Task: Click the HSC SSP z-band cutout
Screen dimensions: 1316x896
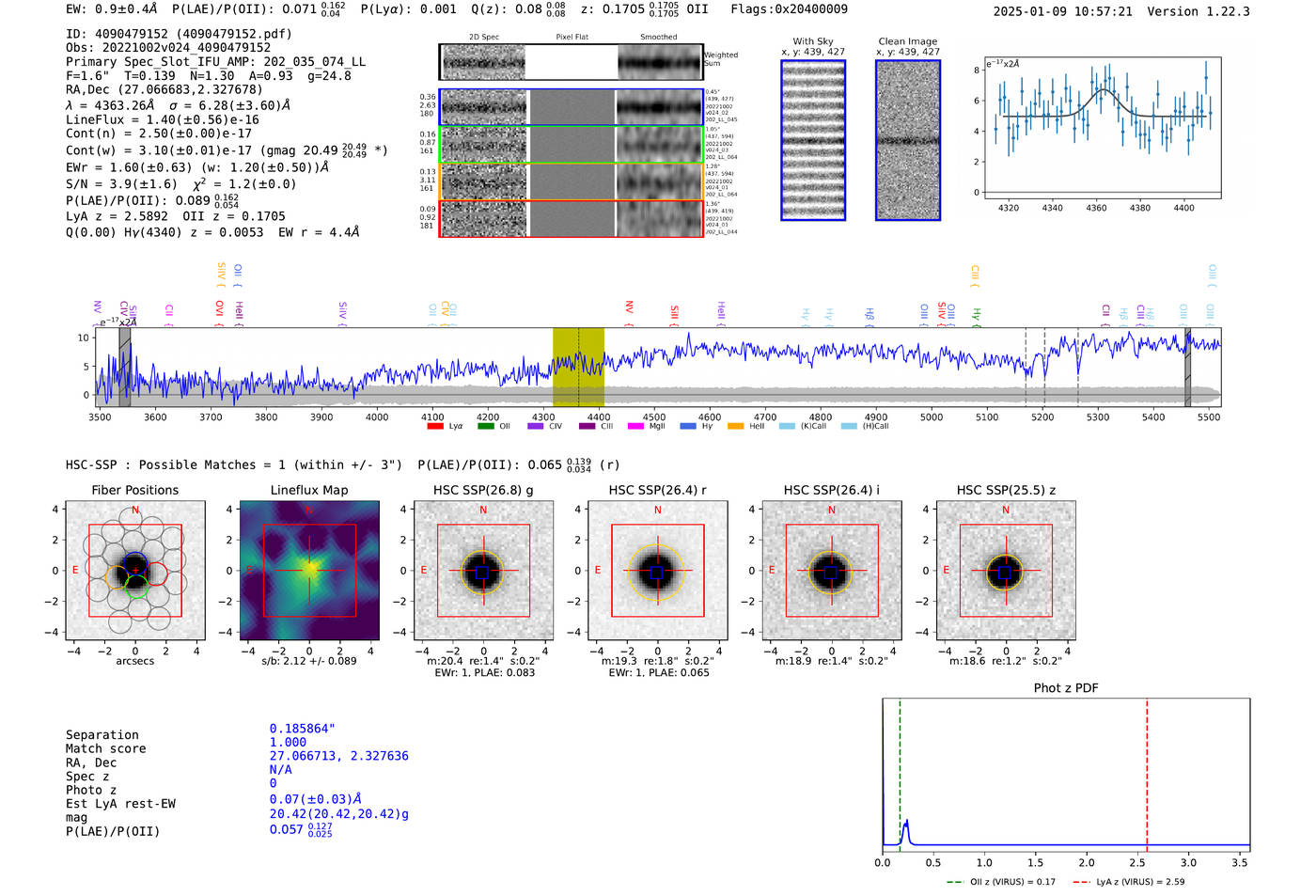Action: [x=1006, y=571]
